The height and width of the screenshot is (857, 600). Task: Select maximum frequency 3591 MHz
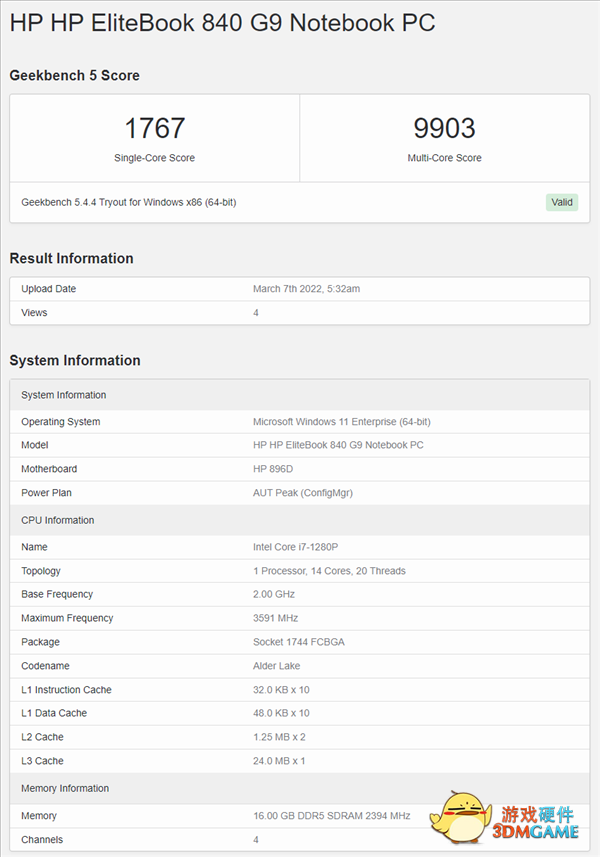(x=275, y=618)
